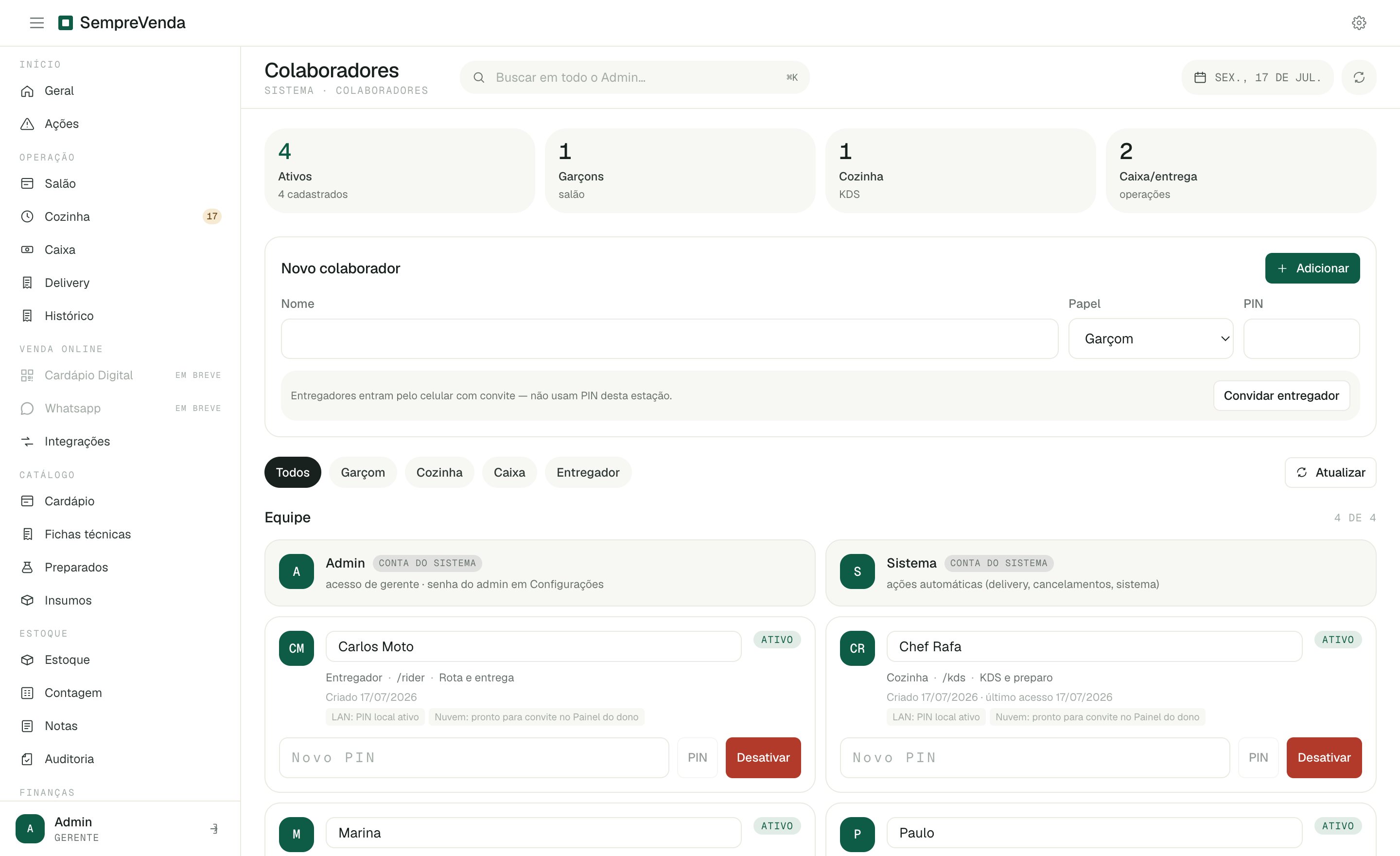Open Geral in sidebar
Image resolution: width=1400 pixels, height=856 pixels.
(x=120, y=91)
